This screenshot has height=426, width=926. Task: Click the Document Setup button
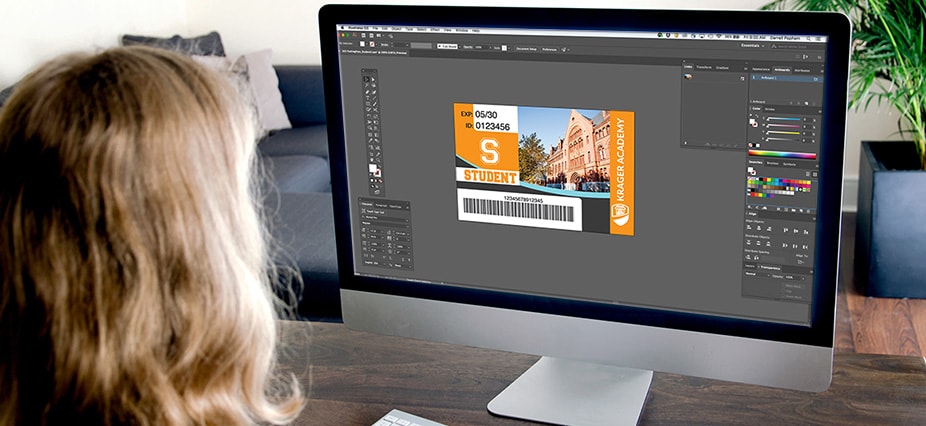(527, 48)
